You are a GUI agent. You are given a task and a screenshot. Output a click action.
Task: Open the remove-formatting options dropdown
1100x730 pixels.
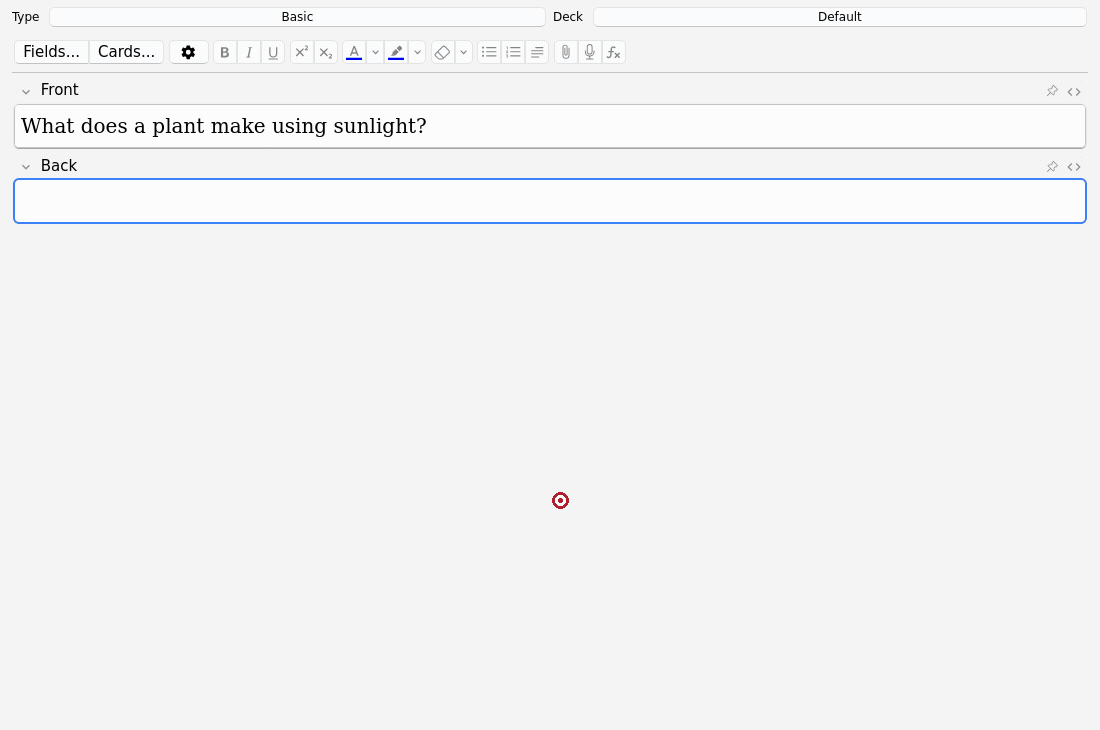pos(464,52)
